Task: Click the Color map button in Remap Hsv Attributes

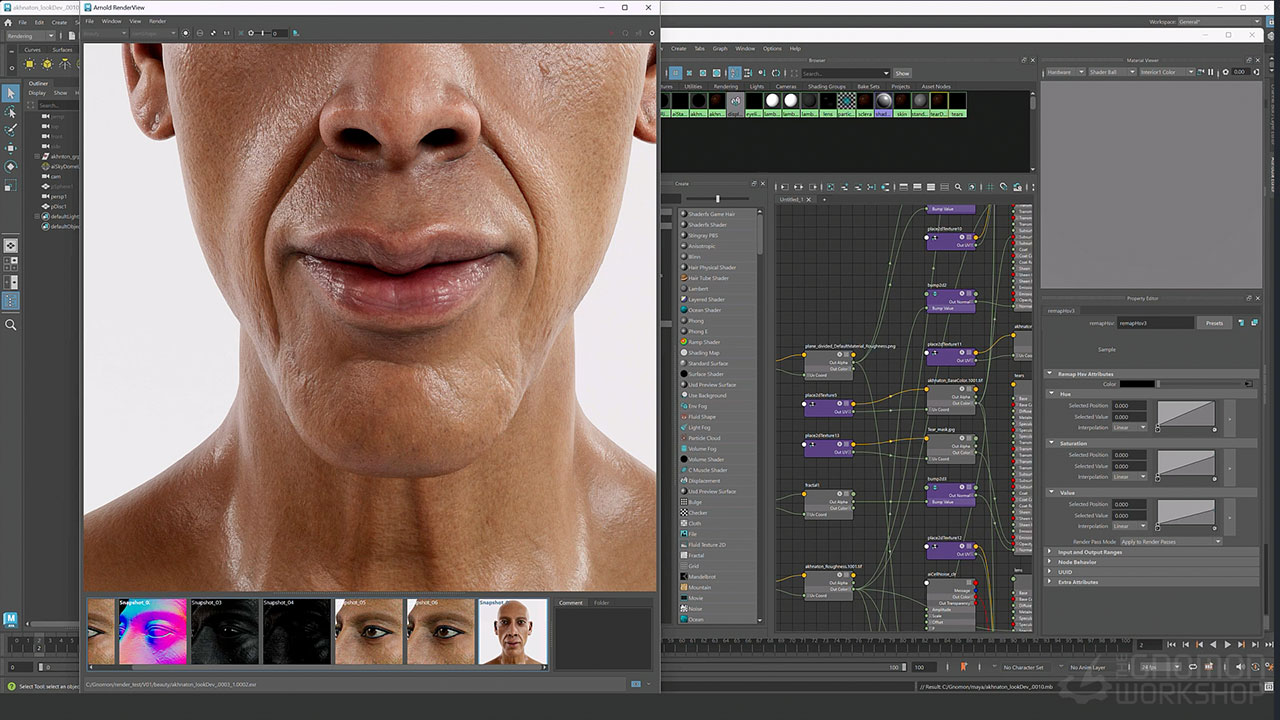Action: 1248,384
